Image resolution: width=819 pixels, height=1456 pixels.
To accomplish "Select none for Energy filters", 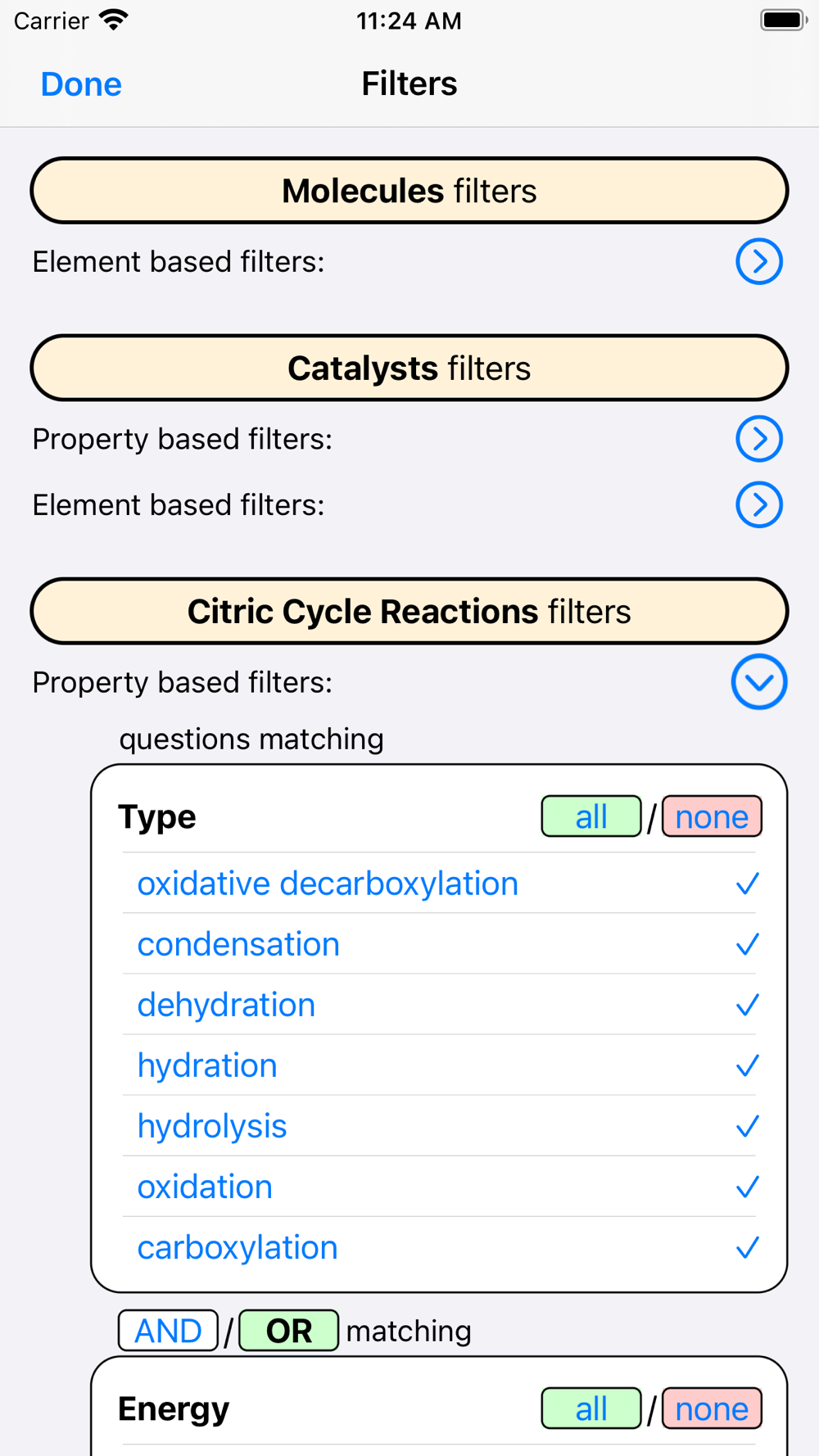I will click(x=711, y=1409).
